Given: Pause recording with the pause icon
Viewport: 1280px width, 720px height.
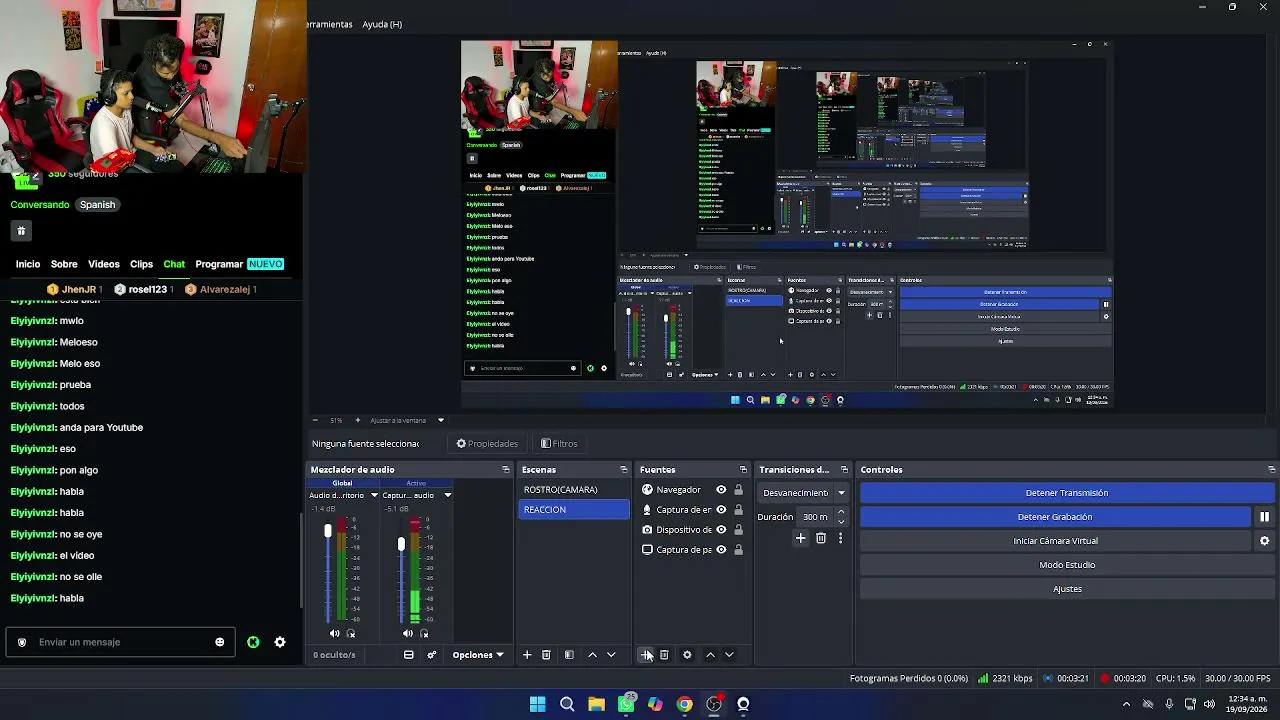Looking at the screenshot, I should pyautogui.click(x=1264, y=517).
